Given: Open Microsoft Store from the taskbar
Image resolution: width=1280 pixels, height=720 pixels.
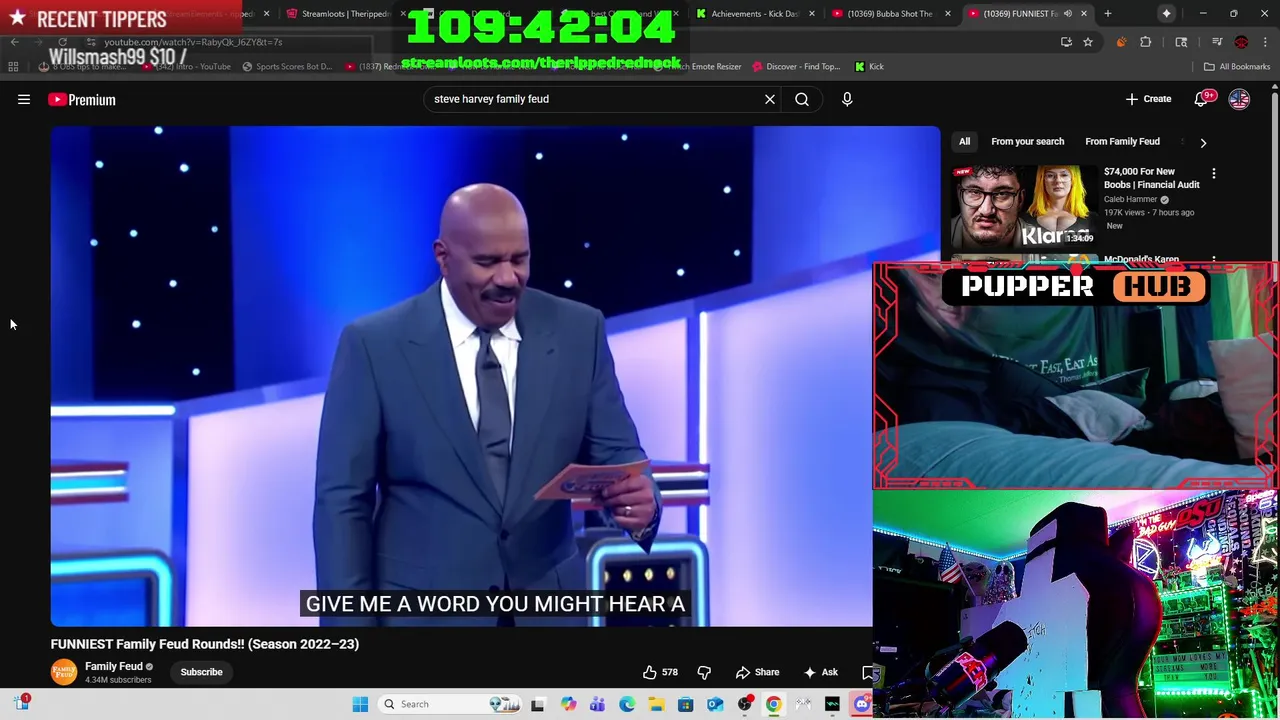Looking at the screenshot, I should pos(685,704).
